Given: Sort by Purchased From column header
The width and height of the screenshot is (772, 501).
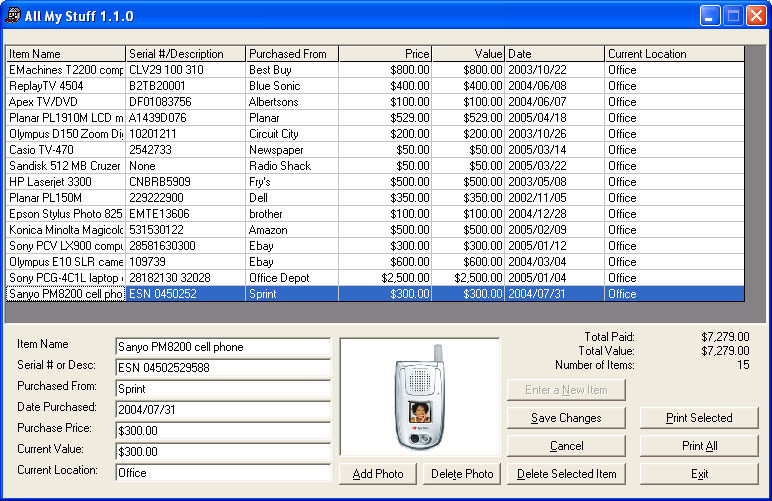Looking at the screenshot, I should click(x=292, y=54).
